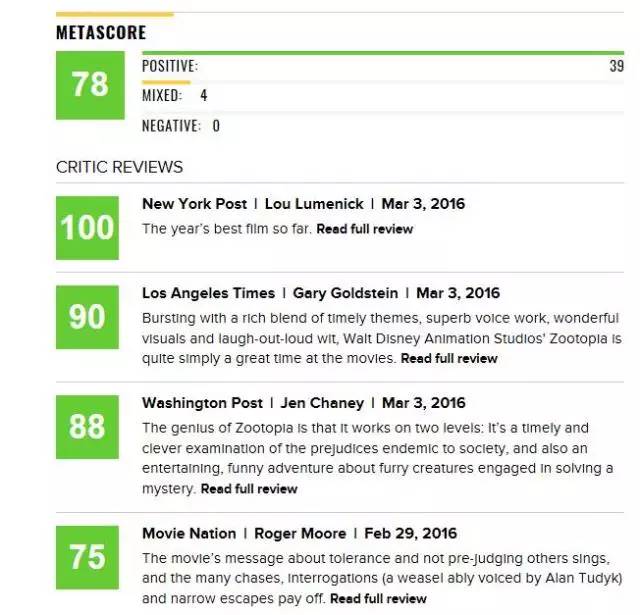Viewport: 640px width, 615px height.
Task: Select the Negative reviews label
Action: point(171,126)
